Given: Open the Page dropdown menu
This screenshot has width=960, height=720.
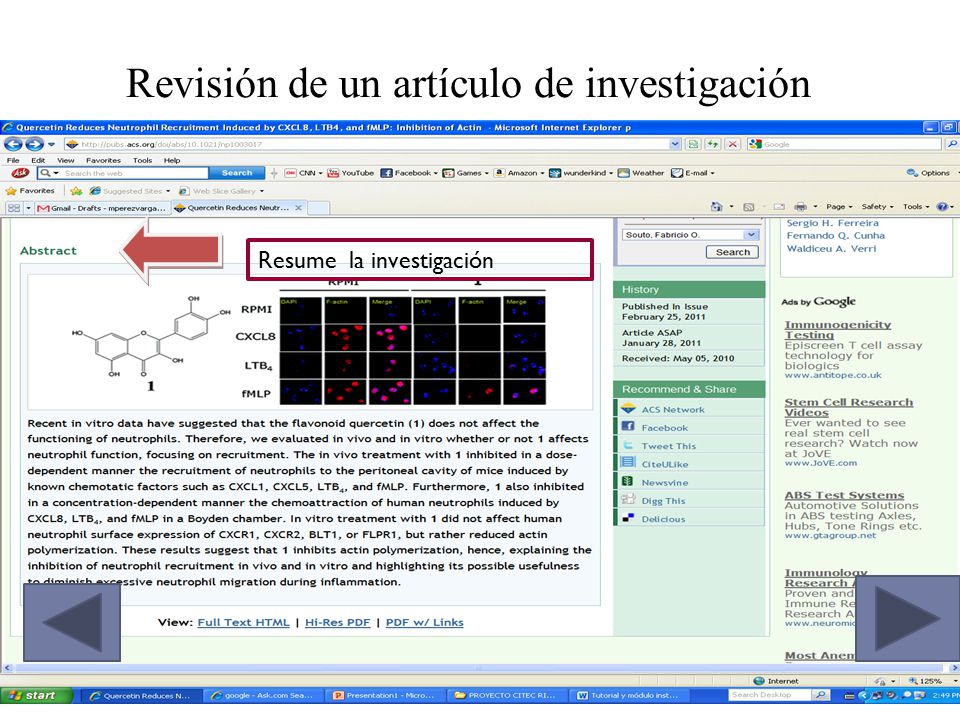Looking at the screenshot, I should click(838, 207).
